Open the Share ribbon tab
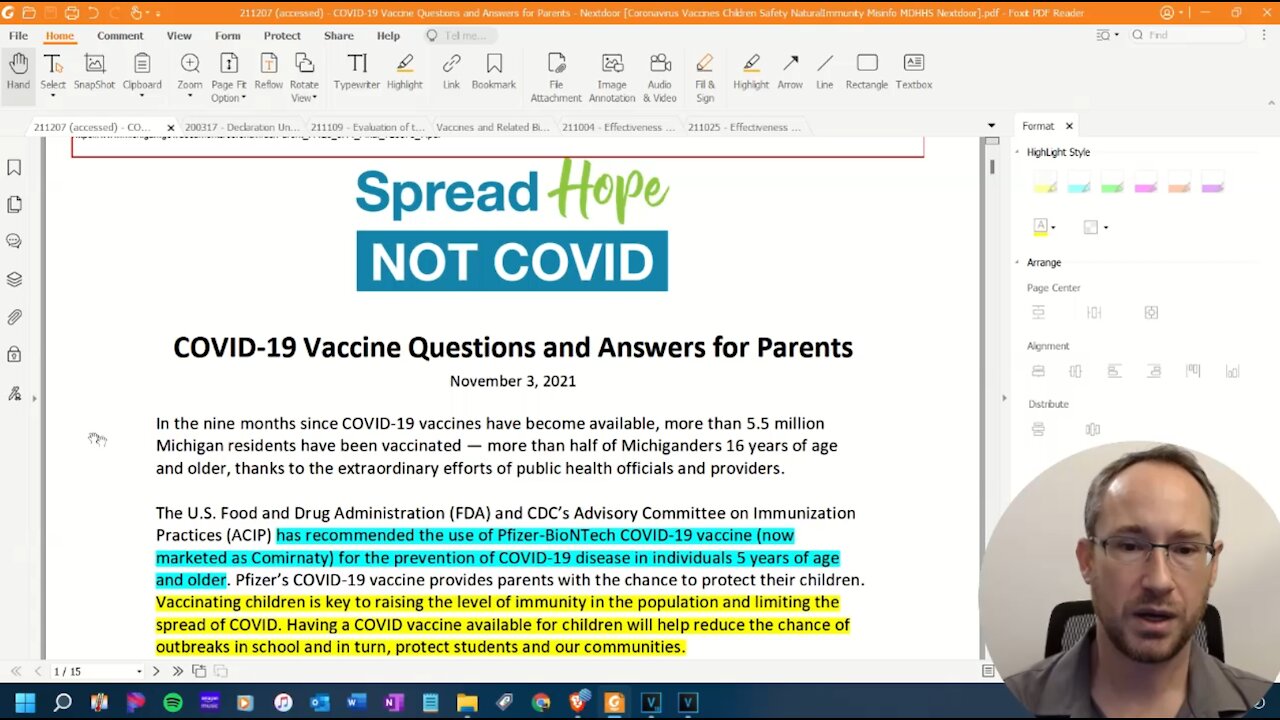Viewport: 1280px width, 720px height. pyautogui.click(x=339, y=35)
